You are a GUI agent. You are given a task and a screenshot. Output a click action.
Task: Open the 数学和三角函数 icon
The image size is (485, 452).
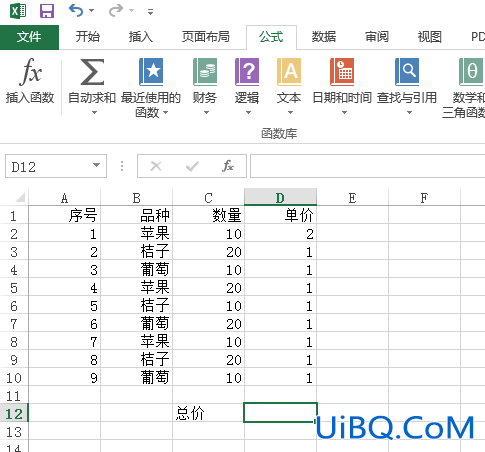click(x=471, y=72)
